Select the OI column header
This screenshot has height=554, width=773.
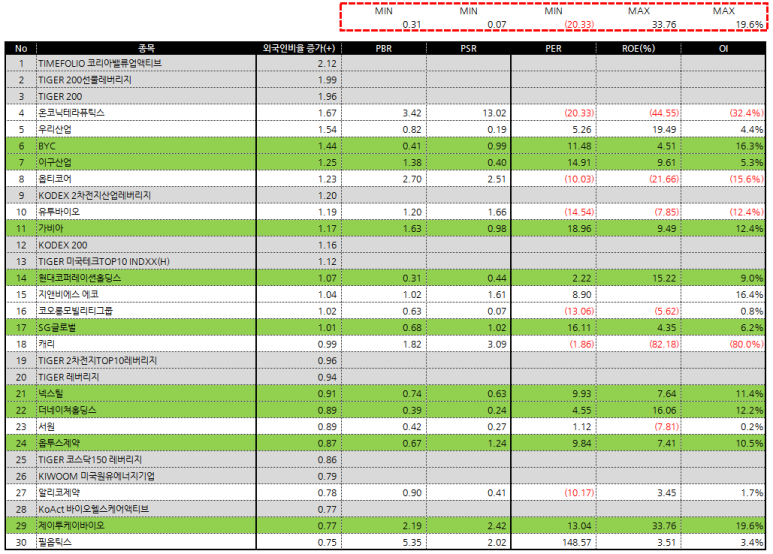[723, 48]
